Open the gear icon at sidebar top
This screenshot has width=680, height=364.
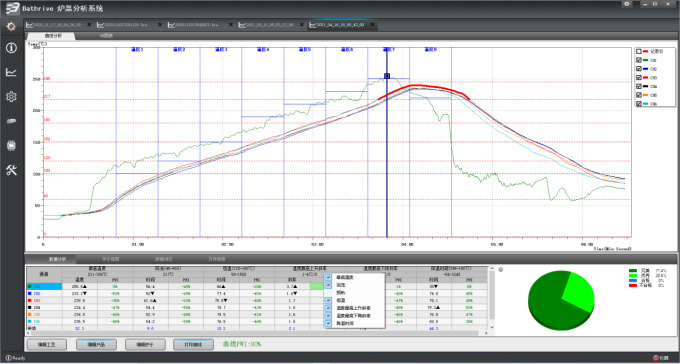[11, 26]
